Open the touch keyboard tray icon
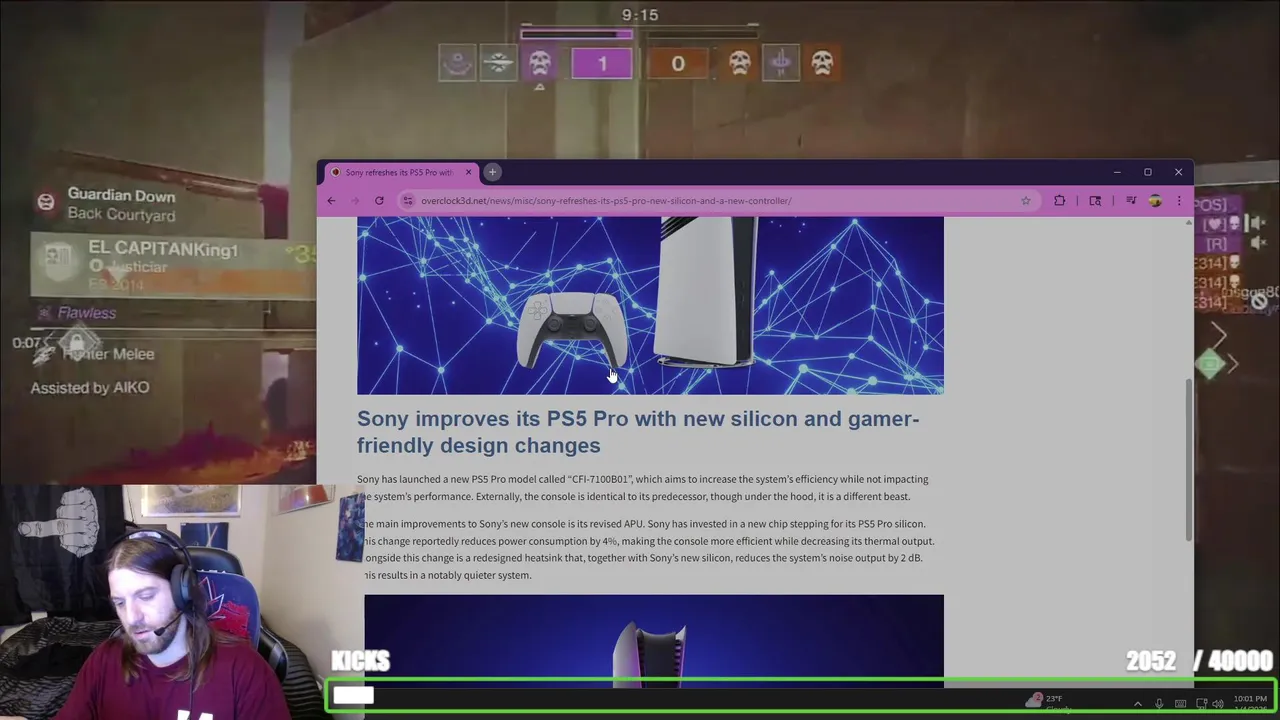The height and width of the screenshot is (720, 1280). pos(1181,704)
